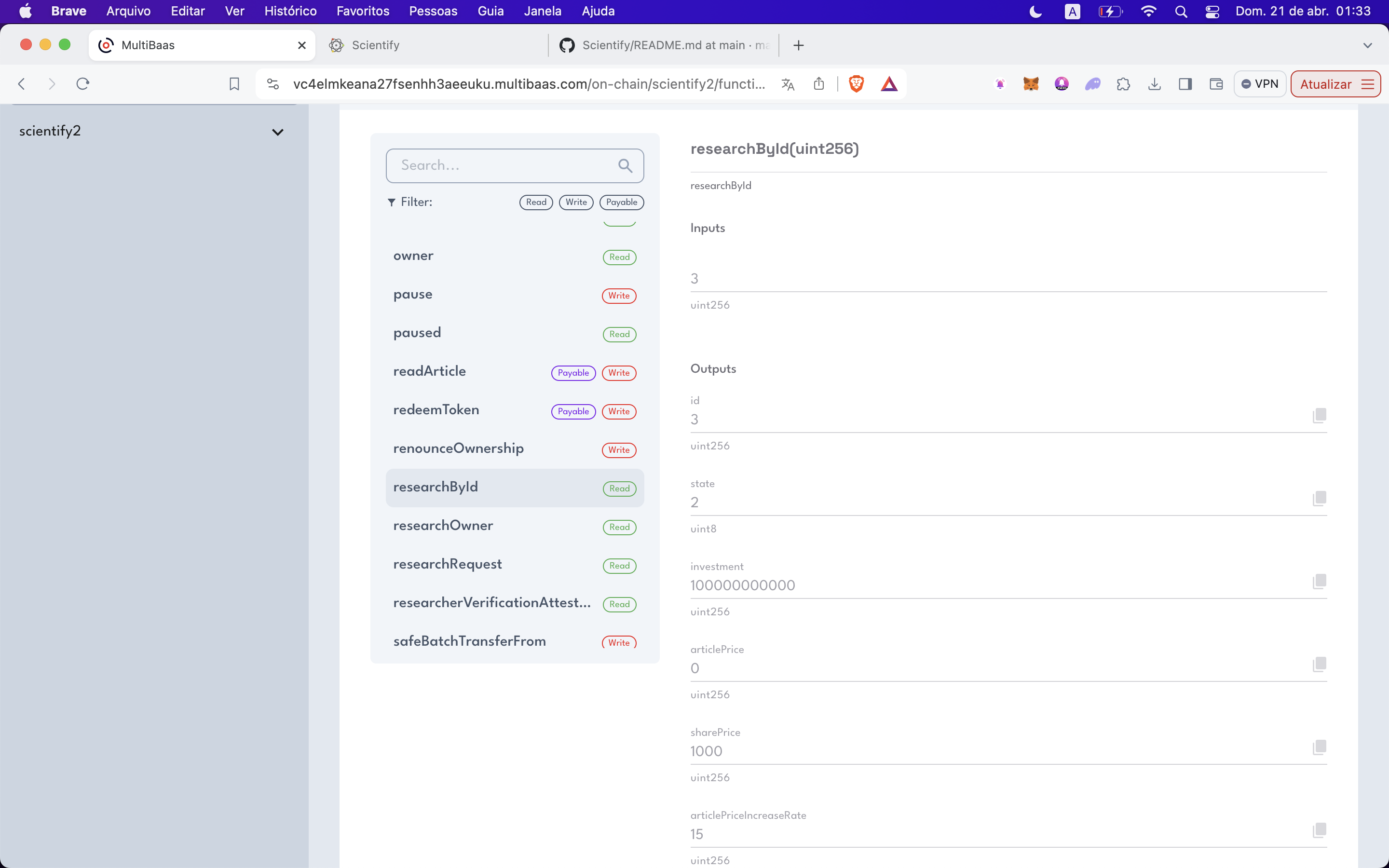
Task: Toggle the VPN button
Action: click(x=1259, y=84)
